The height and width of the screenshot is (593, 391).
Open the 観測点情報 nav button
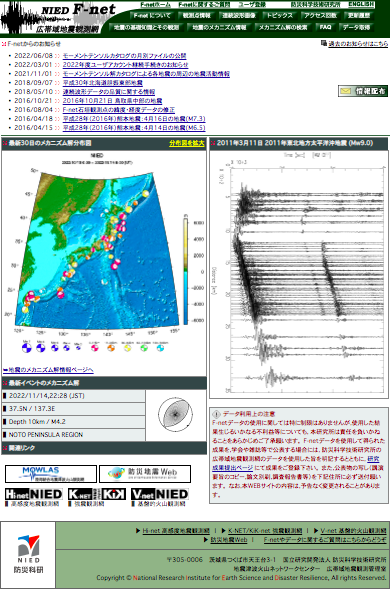tap(196, 16)
